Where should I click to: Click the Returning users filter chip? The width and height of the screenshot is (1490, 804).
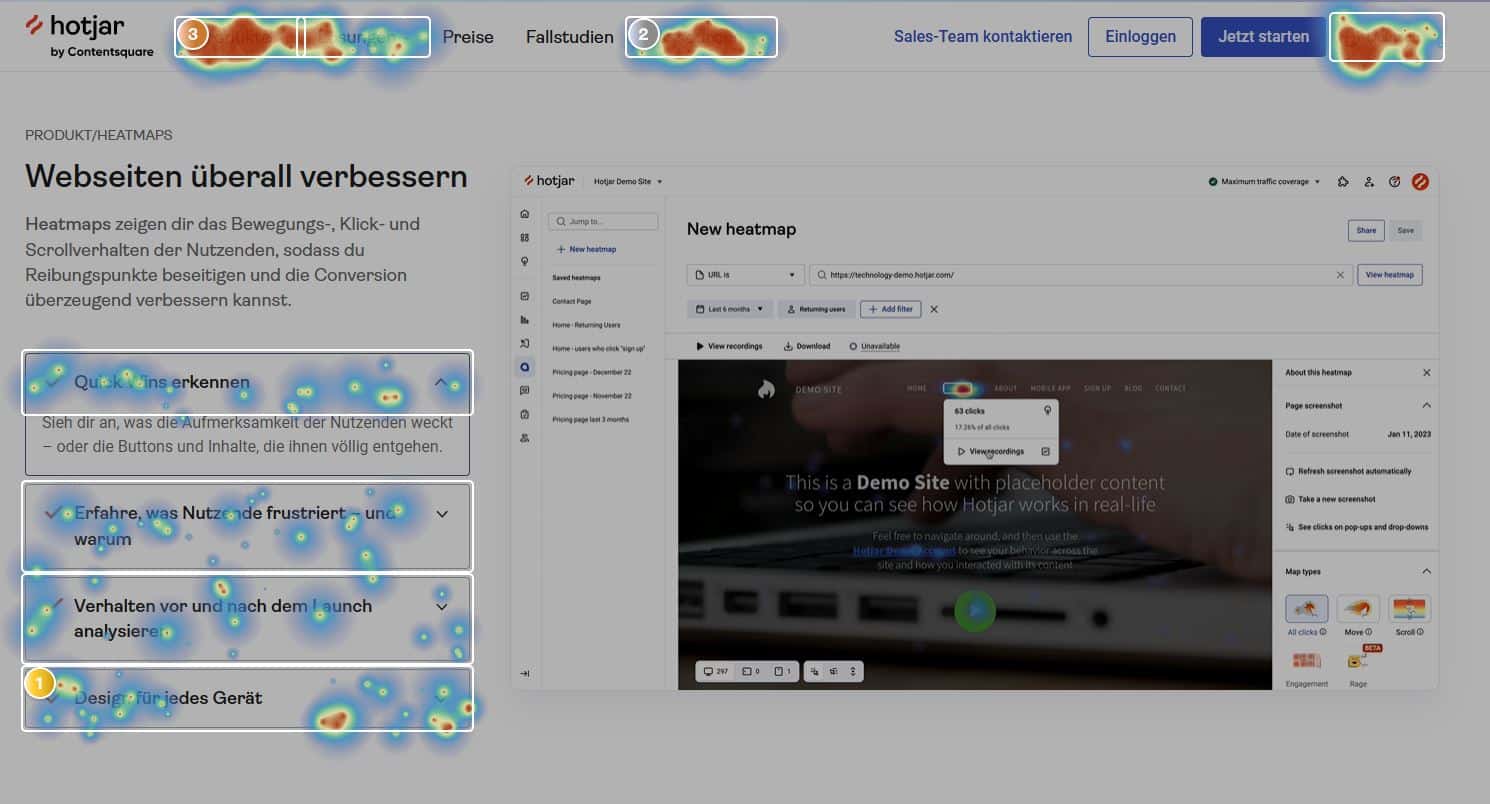pyautogui.click(x=816, y=309)
